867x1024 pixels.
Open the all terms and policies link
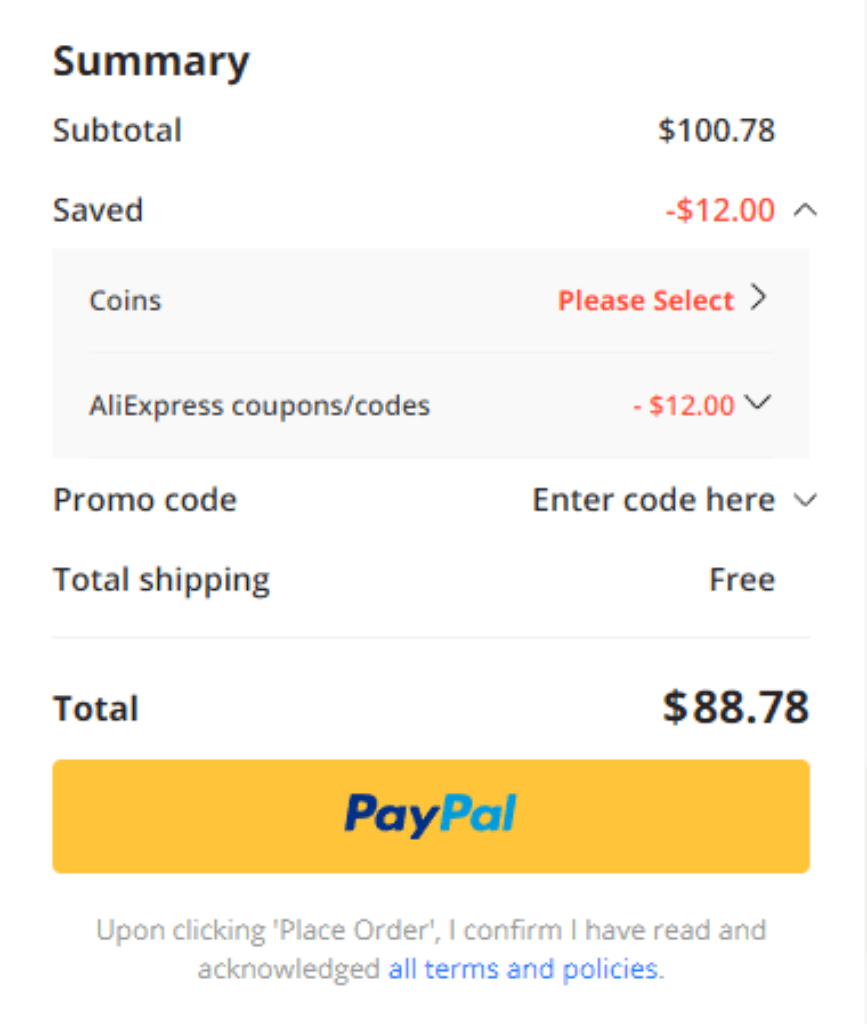click(x=523, y=969)
